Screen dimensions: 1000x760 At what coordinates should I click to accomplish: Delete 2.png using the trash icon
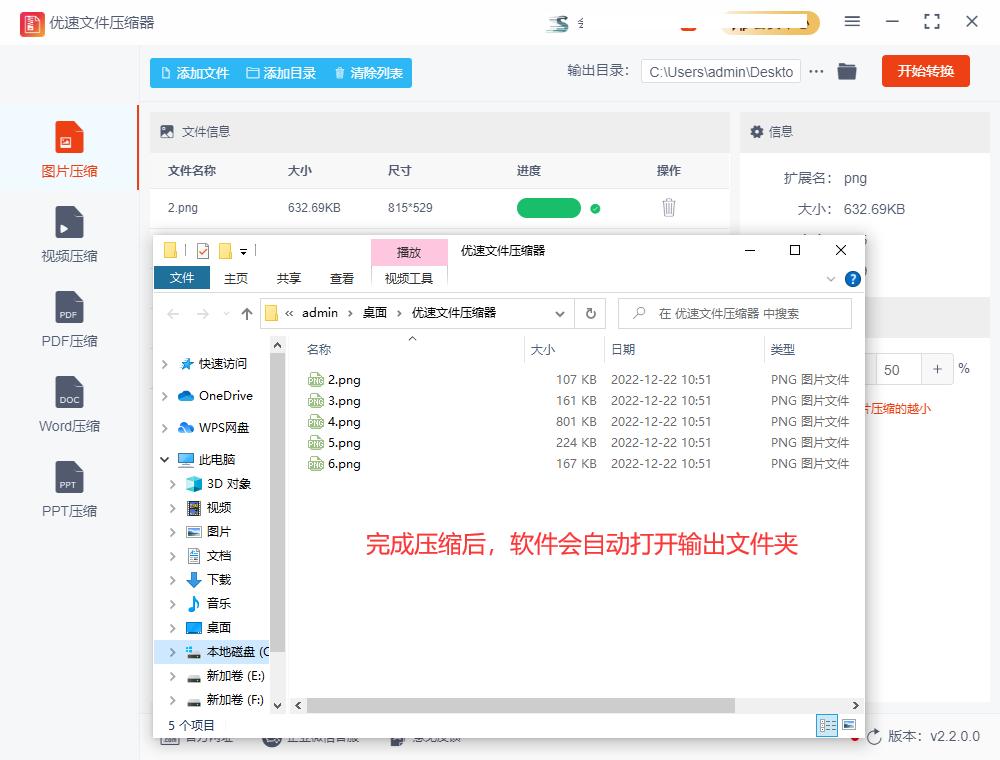(x=668, y=207)
